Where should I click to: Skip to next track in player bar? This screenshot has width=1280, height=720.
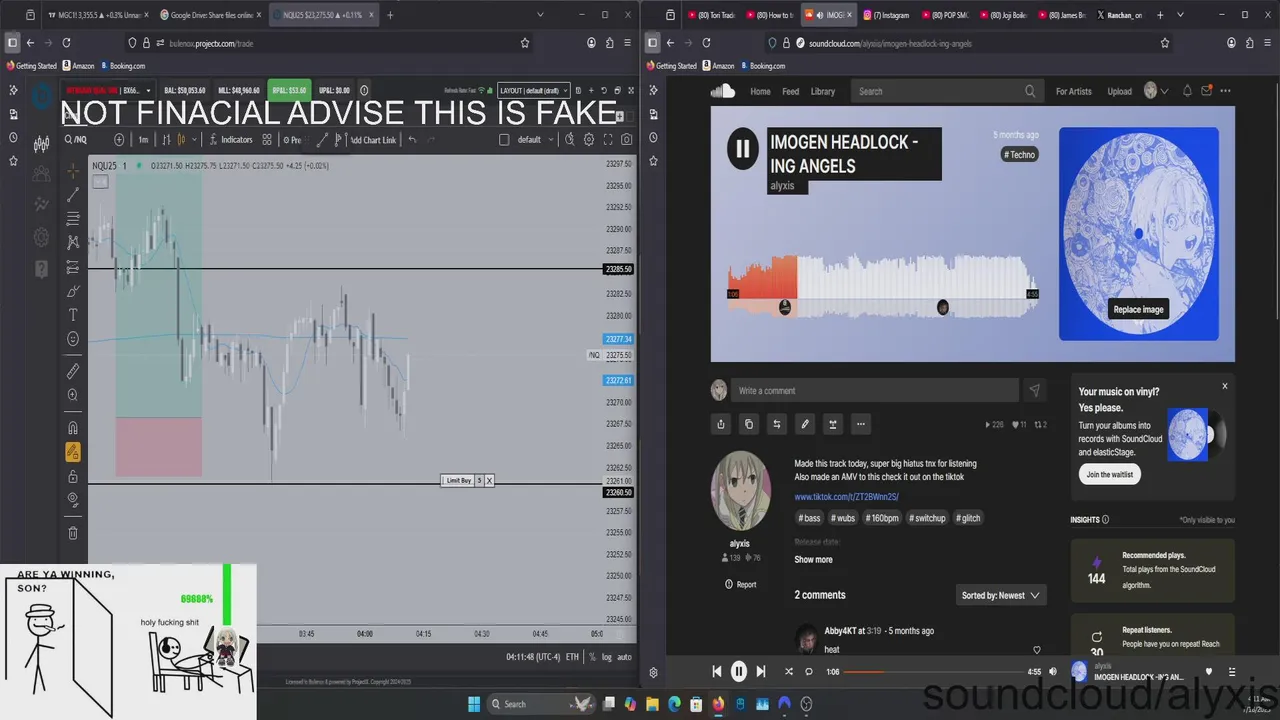[761, 672]
